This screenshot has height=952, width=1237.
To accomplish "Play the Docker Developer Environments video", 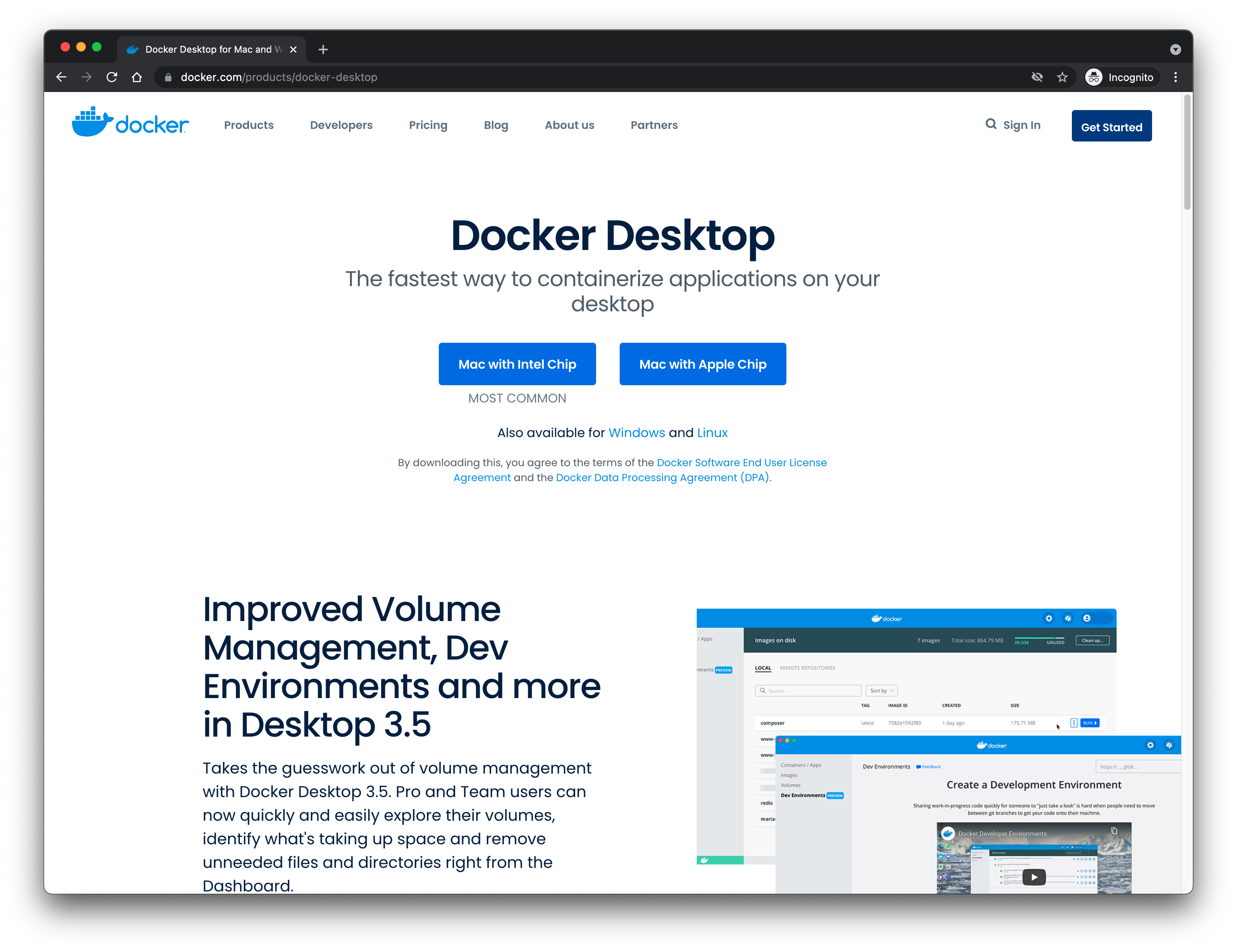I will tap(1034, 877).
